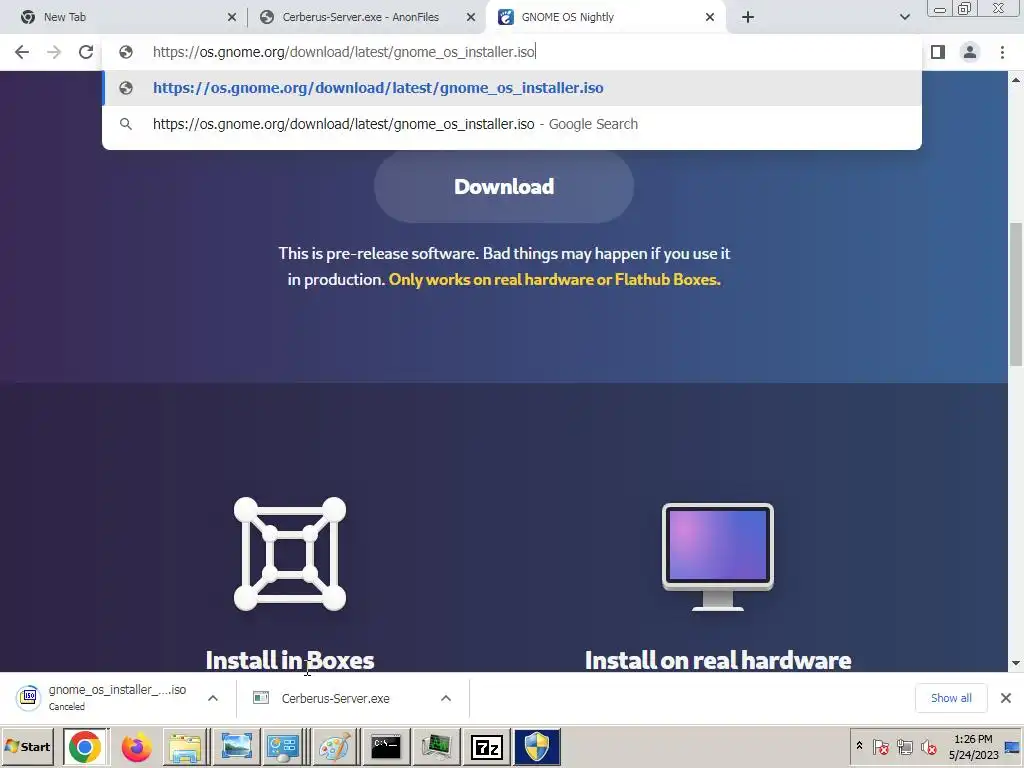The height and width of the screenshot is (768, 1024).
Task: Choose the Google Search suggestion row
Action: click(512, 124)
